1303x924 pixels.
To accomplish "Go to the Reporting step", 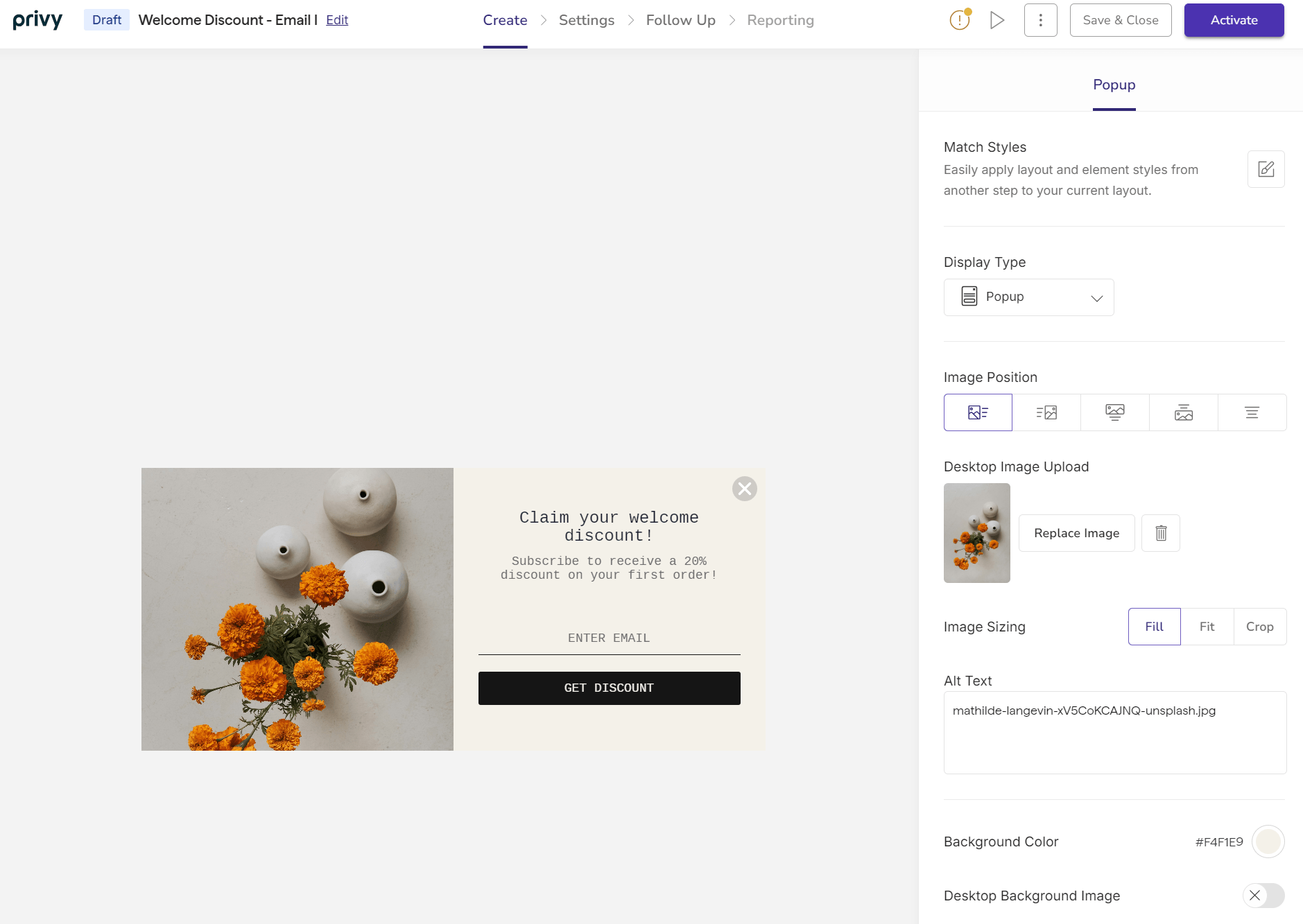I will tap(781, 20).
